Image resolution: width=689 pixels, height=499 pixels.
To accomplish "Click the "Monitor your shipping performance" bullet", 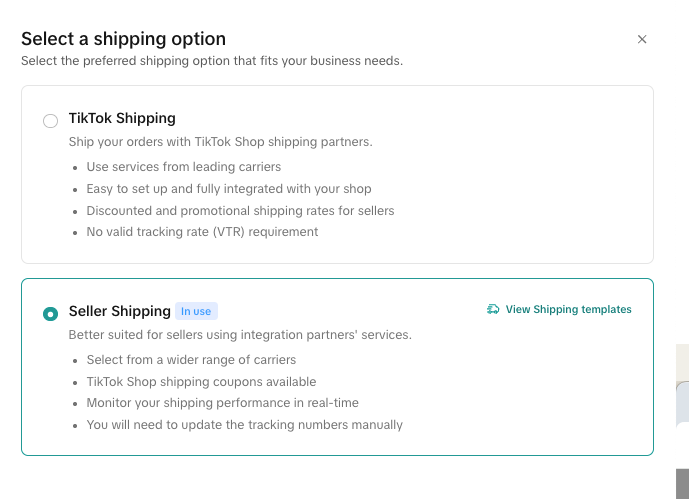I will (222, 403).
